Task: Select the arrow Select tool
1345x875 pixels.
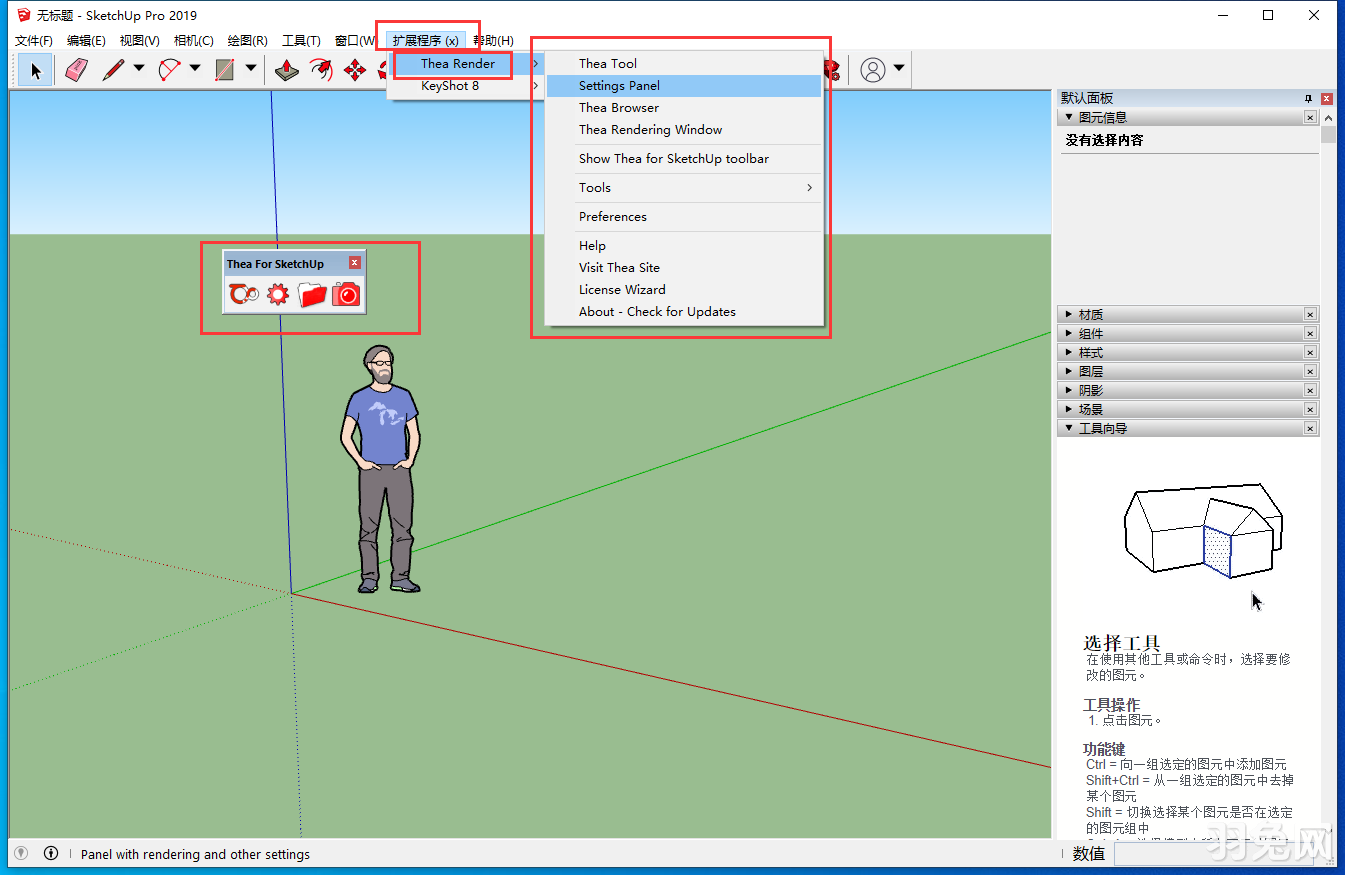Action: click(36, 70)
